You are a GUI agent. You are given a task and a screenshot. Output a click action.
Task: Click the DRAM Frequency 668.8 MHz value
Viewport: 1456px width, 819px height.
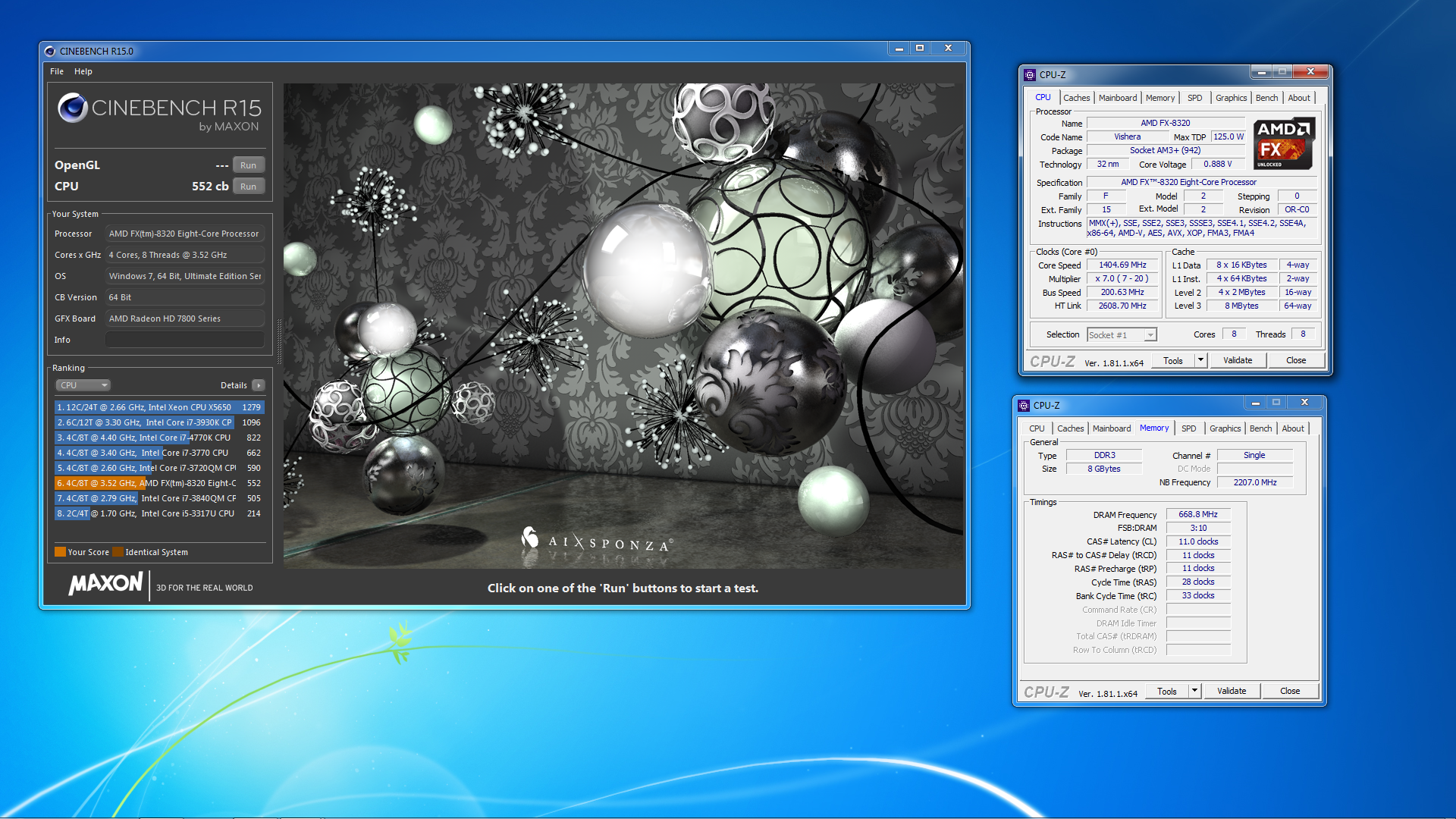[x=1198, y=514]
